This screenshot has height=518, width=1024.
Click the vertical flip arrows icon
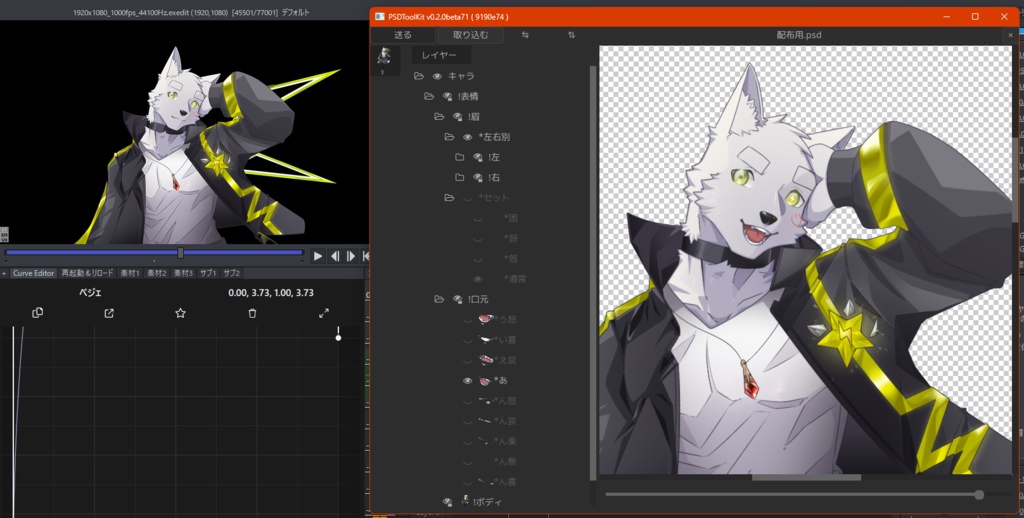tap(571, 35)
